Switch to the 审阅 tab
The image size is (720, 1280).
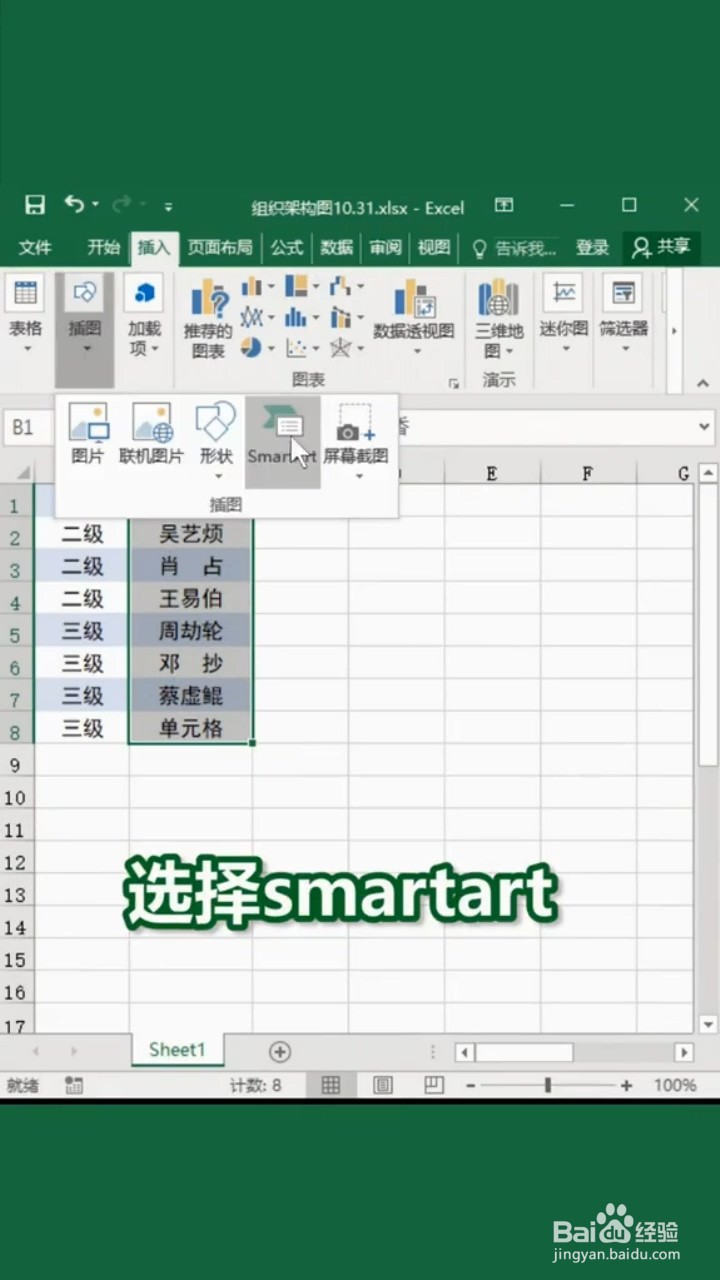click(385, 248)
